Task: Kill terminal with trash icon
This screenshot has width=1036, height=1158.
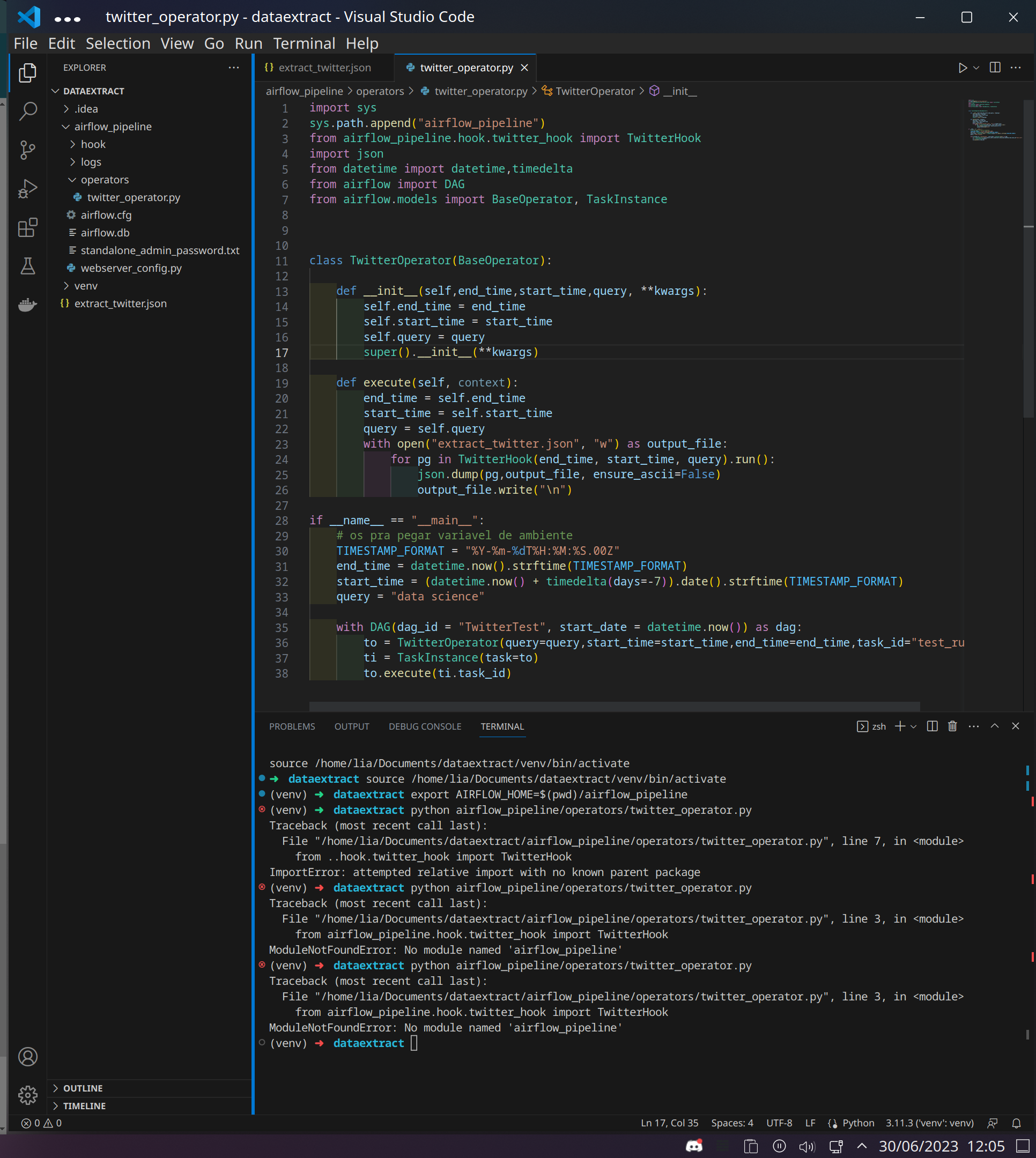Action: point(952,726)
